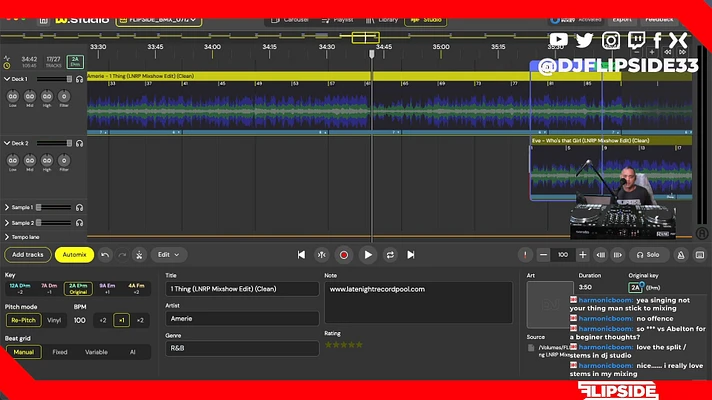The width and height of the screenshot is (712, 400).
Task: Click the zoom value field showing 100
Action: (563, 255)
